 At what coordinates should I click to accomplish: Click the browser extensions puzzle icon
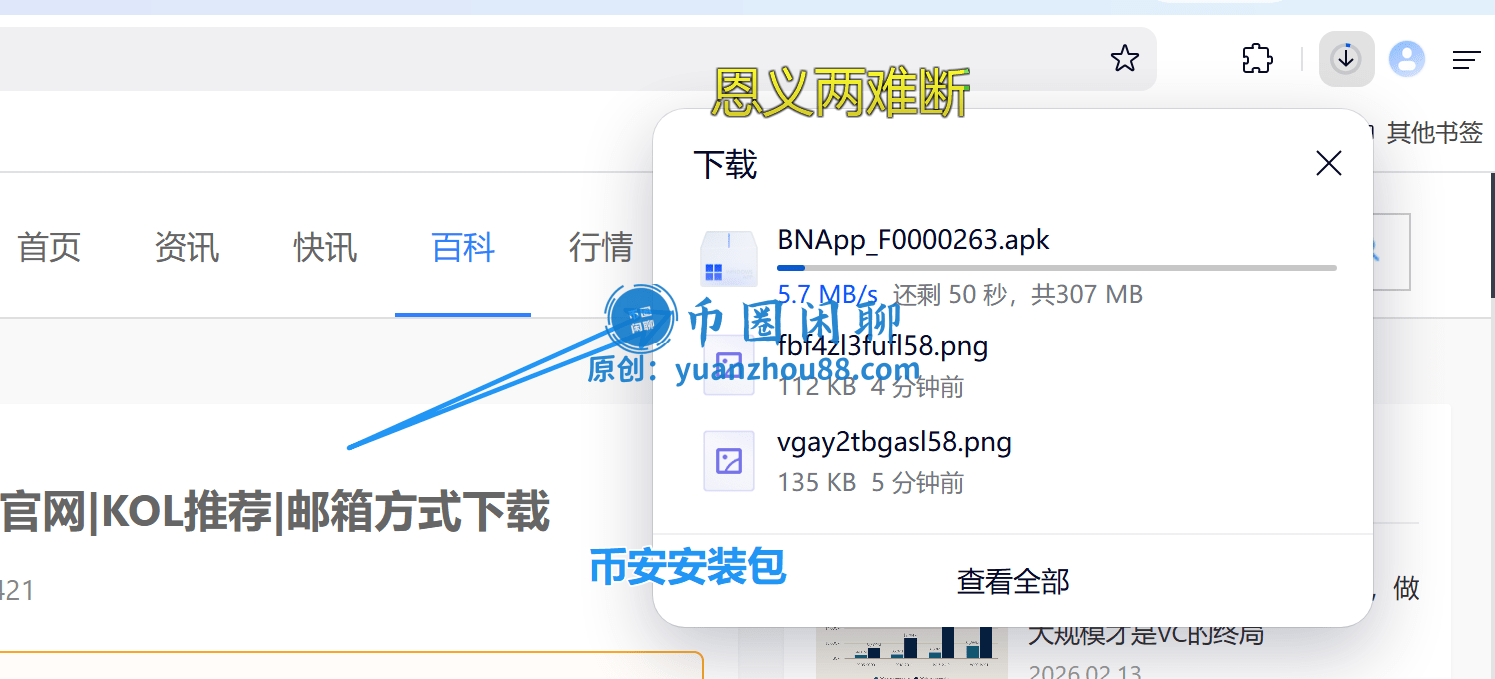[x=1256, y=59]
